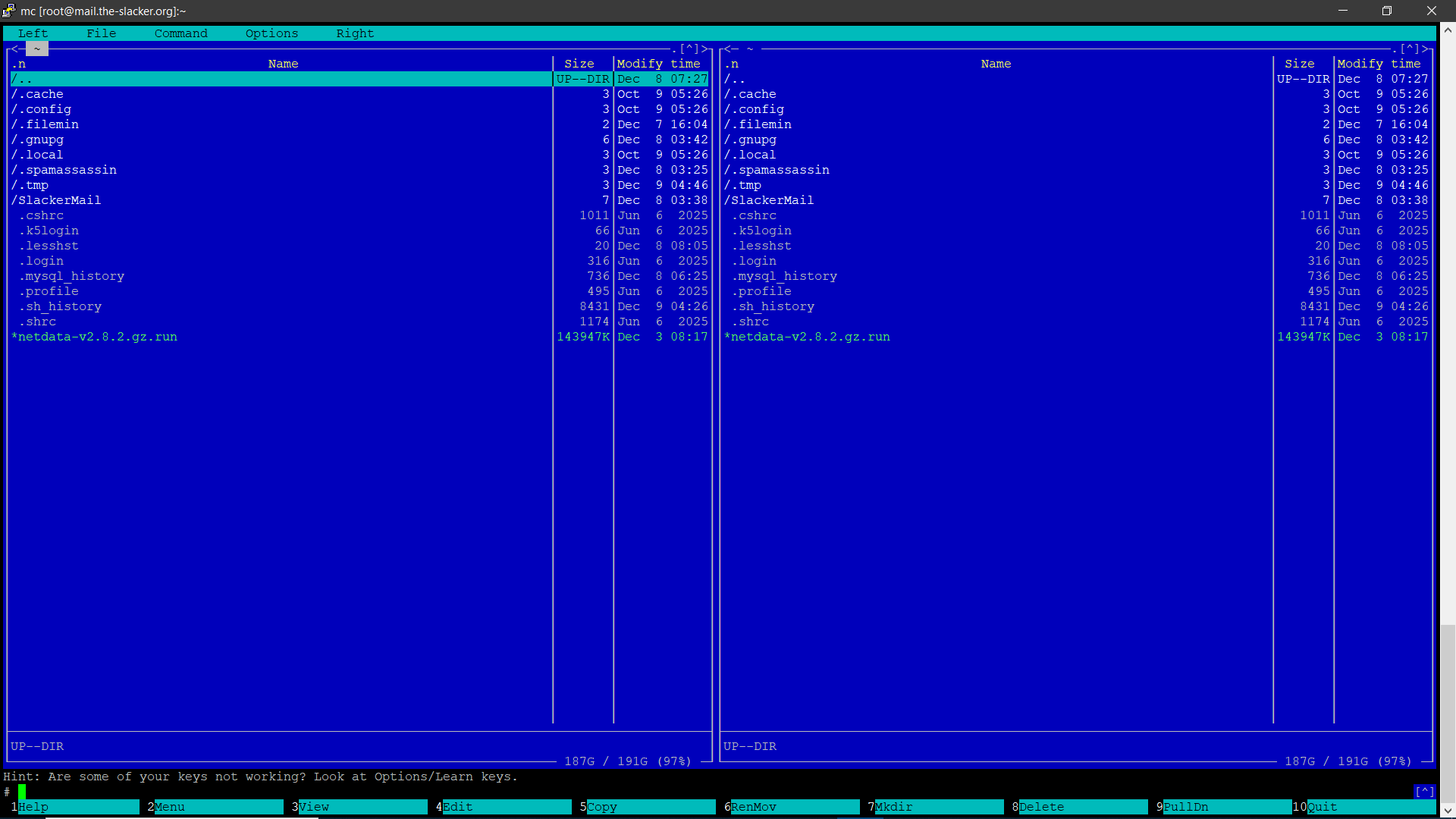
Task: Open the /SlackerMail directory in left panel
Action: tap(56, 199)
